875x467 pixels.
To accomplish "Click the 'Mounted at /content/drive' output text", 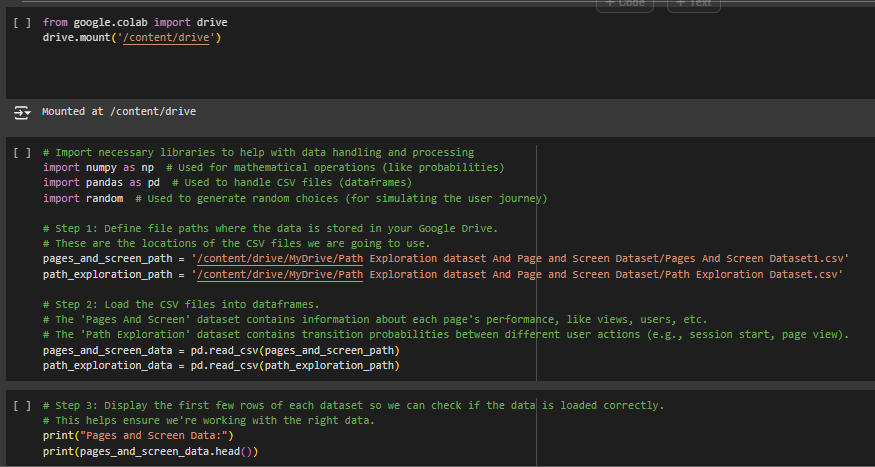I will (x=119, y=112).
